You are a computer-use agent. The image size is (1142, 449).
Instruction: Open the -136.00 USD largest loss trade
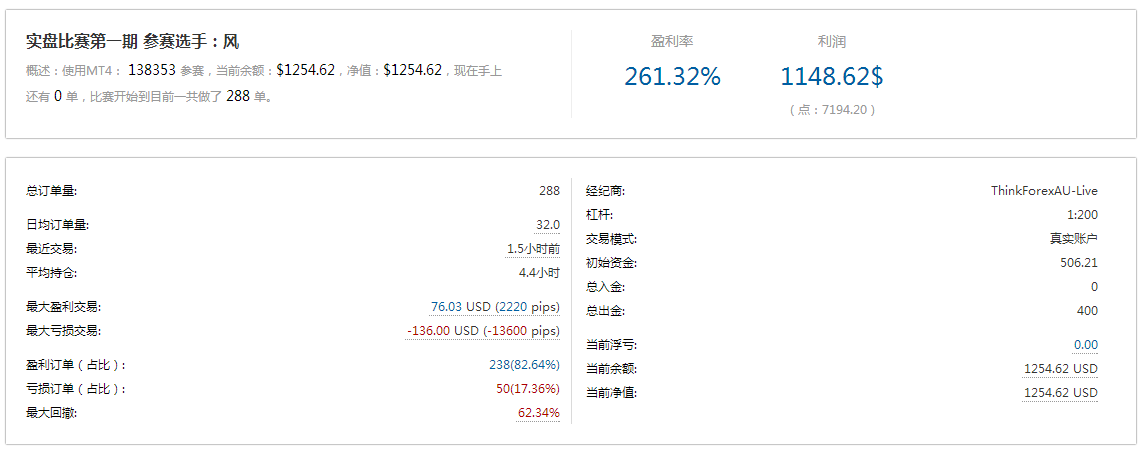click(x=483, y=330)
